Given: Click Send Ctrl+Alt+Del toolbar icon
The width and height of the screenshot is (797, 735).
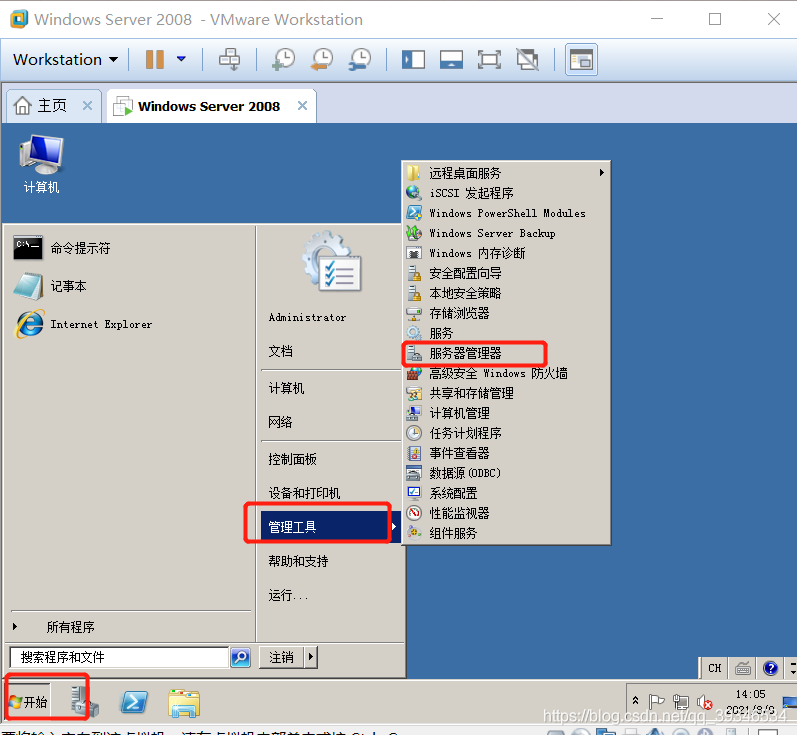Looking at the screenshot, I should click(229, 59).
